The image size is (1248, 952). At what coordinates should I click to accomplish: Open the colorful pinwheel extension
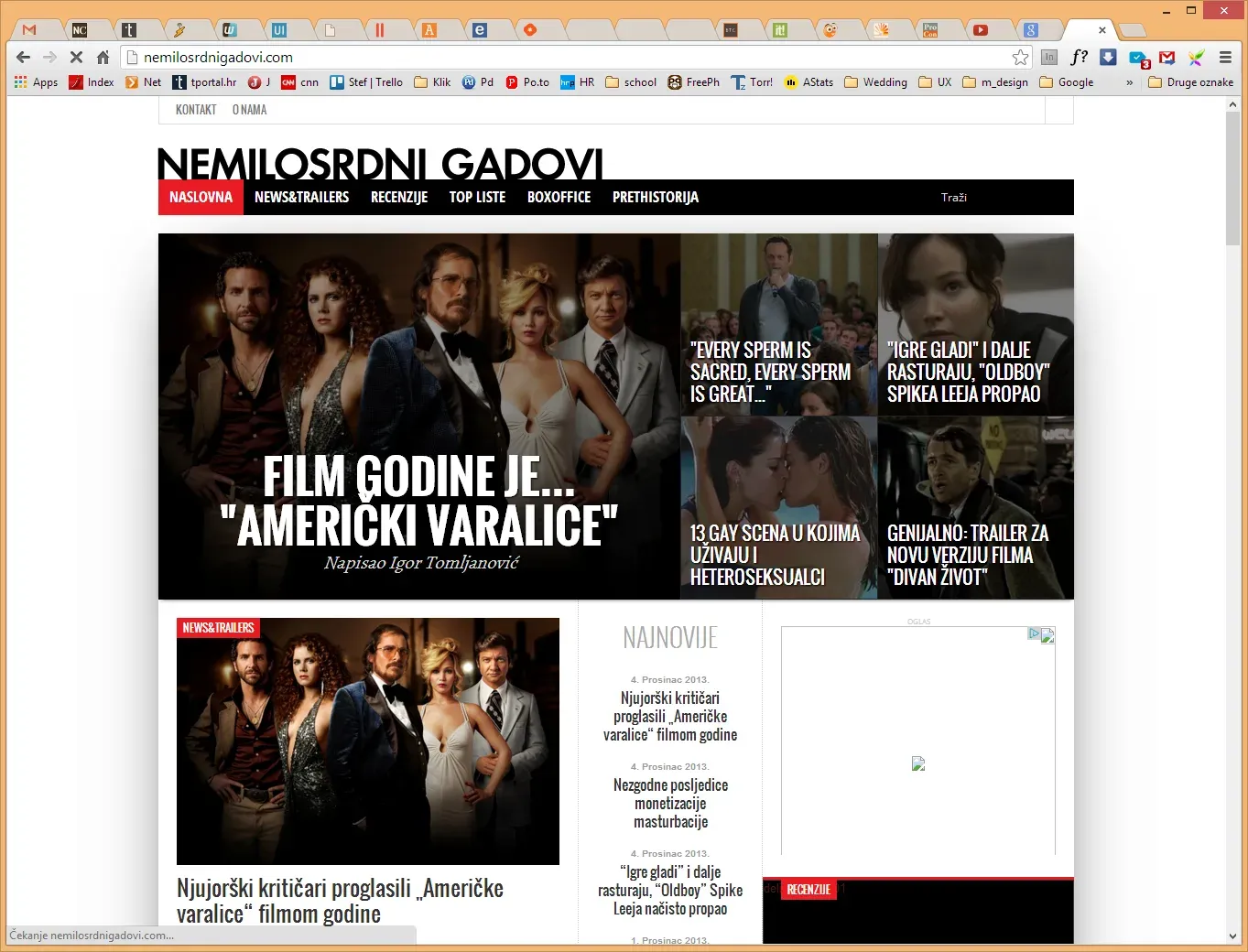[1196, 57]
